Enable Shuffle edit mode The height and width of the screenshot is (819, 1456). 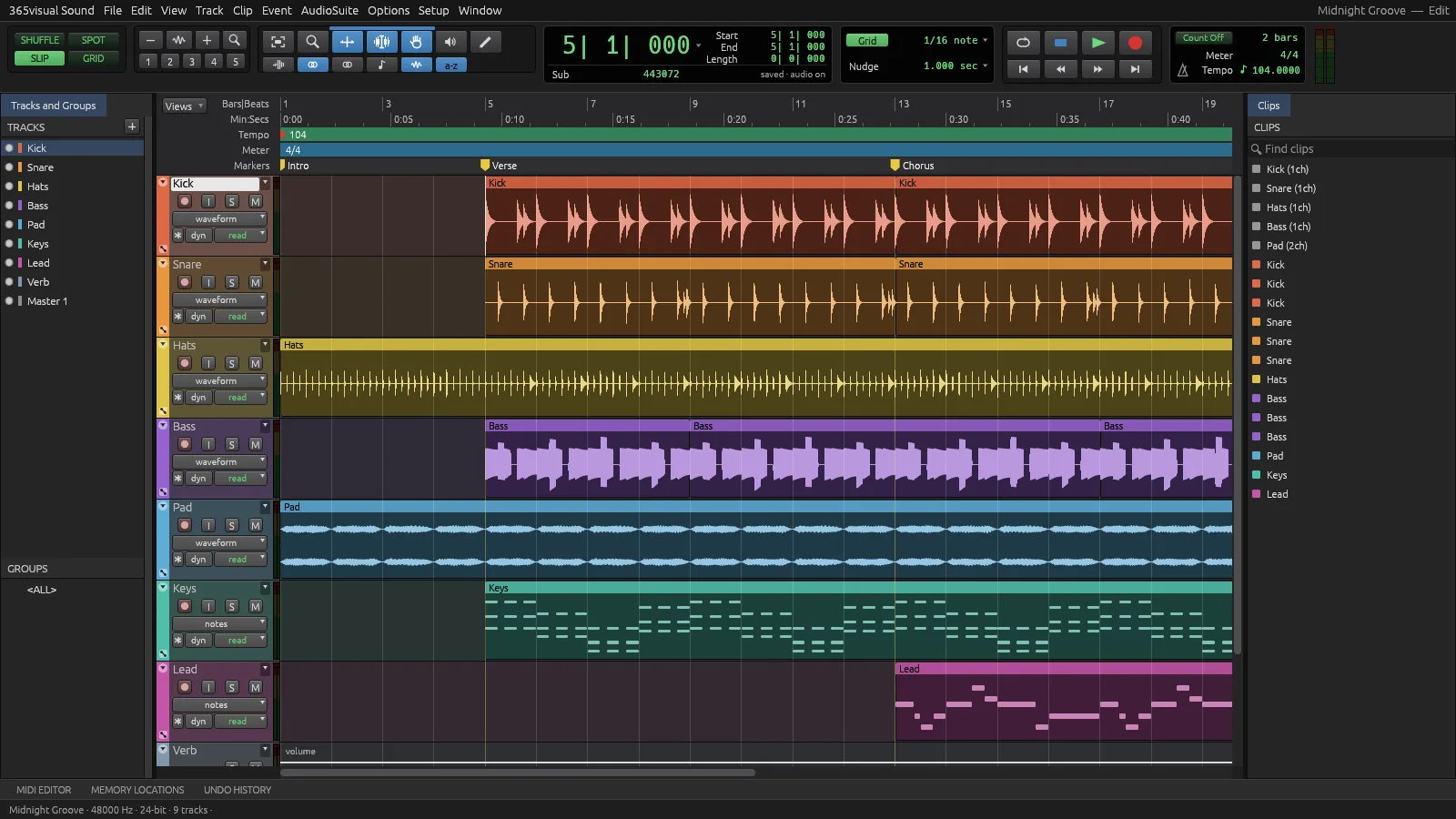(40, 40)
